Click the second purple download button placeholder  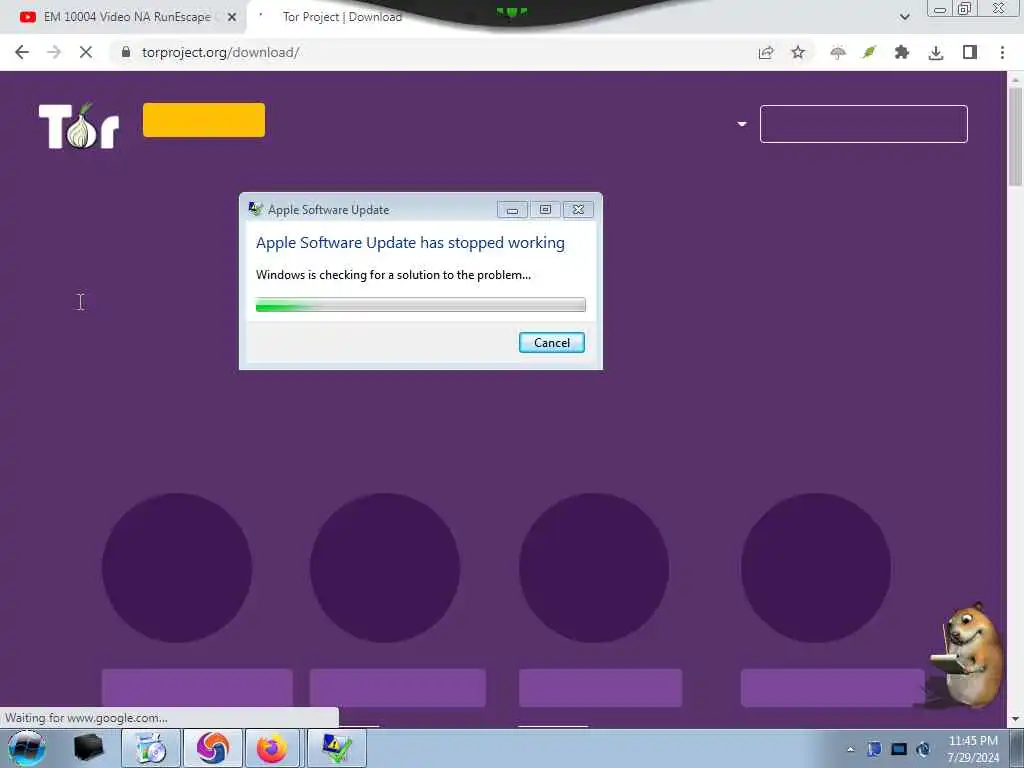(398, 688)
